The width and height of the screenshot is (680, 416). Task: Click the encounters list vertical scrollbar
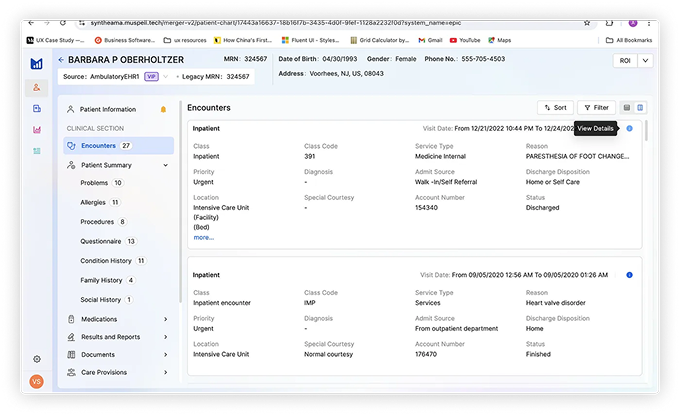pyautogui.click(x=646, y=131)
